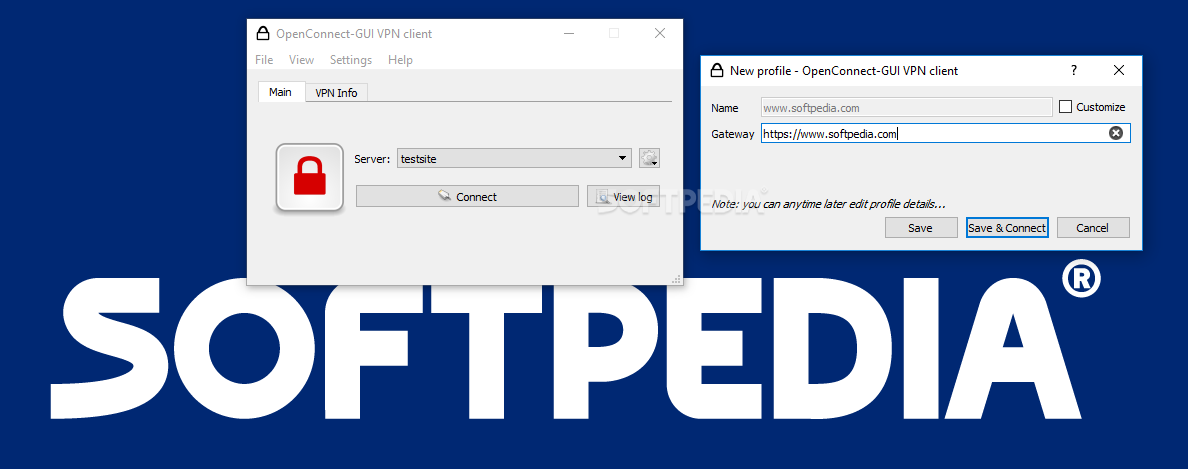This screenshot has width=1188, height=469.
Task: Switch to the VPN Info tab
Action: tap(336, 92)
